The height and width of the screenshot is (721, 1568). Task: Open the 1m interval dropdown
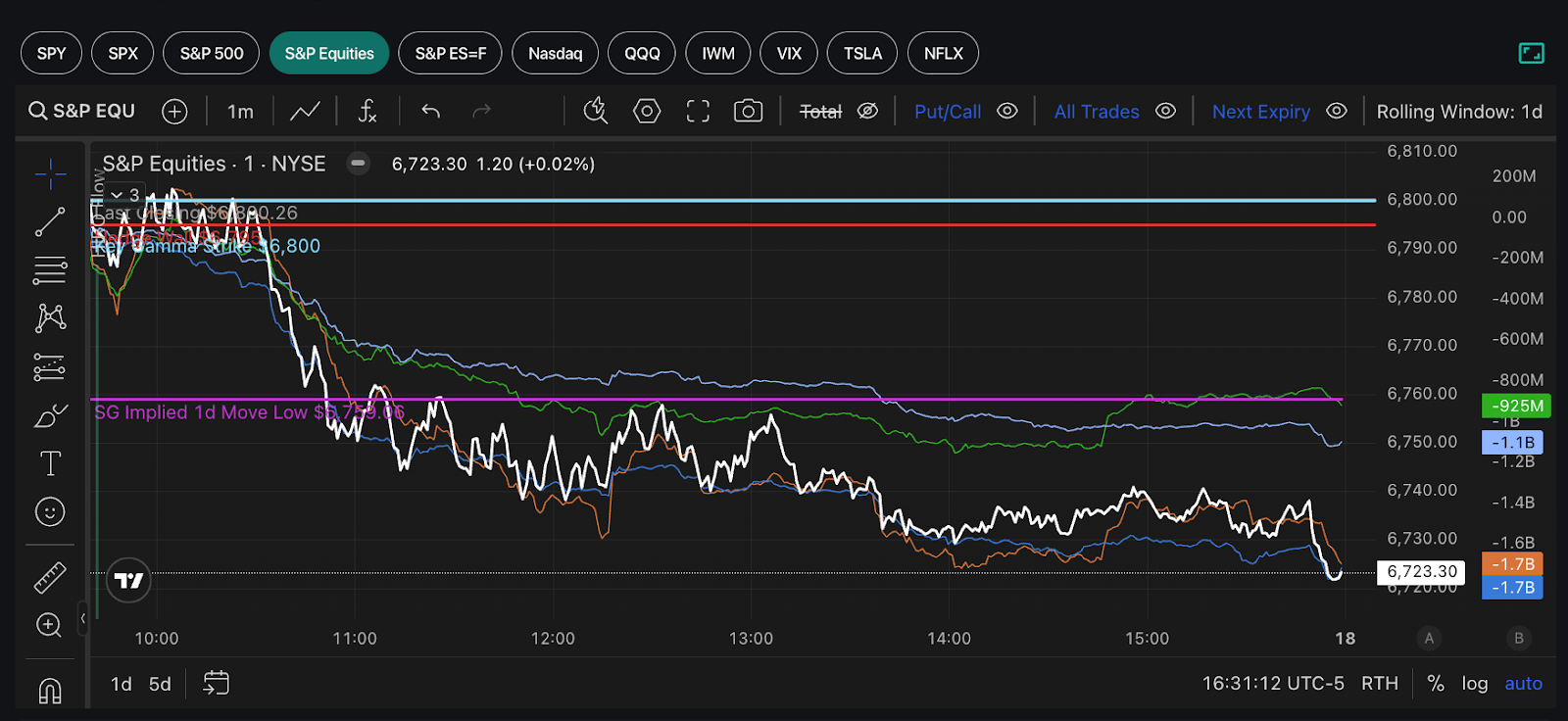240,112
